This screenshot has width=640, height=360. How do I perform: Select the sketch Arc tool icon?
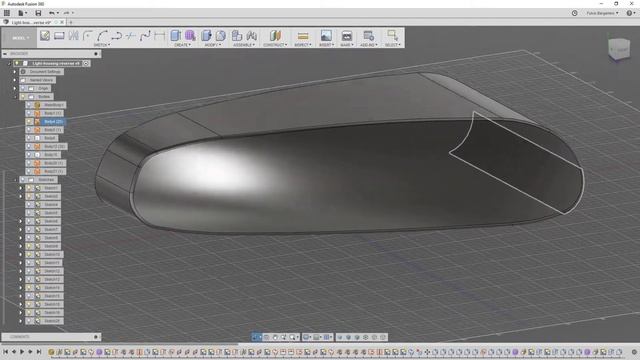(x=102, y=36)
